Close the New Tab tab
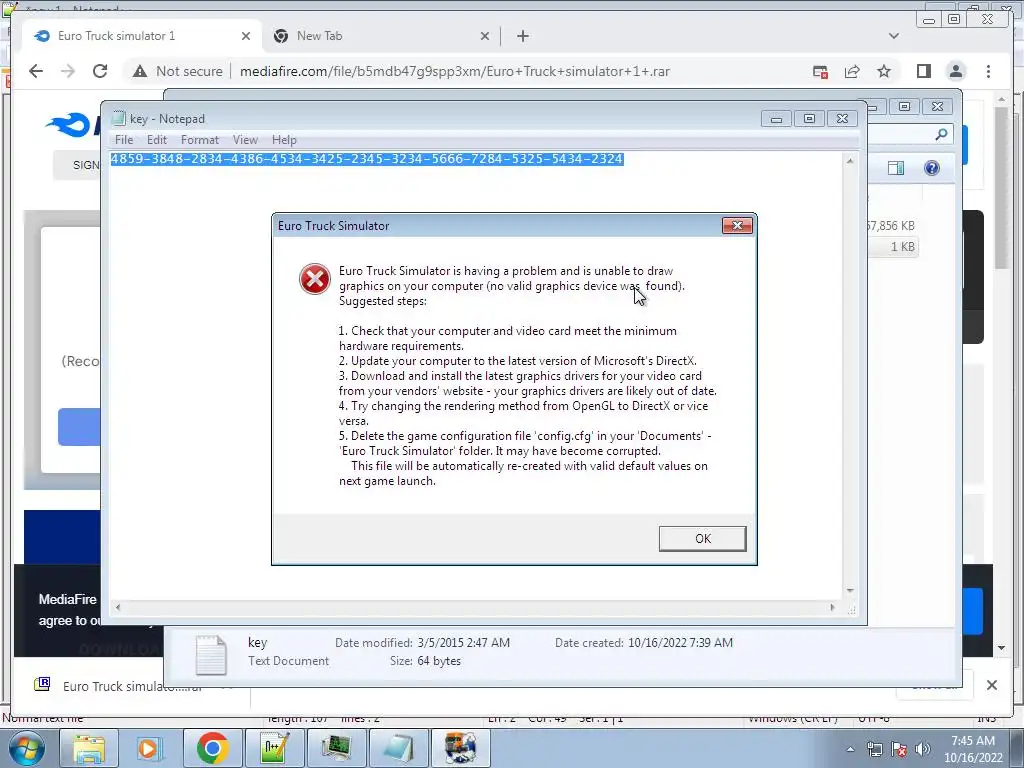This screenshot has width=1024, height=768. (x=485, y=36)
